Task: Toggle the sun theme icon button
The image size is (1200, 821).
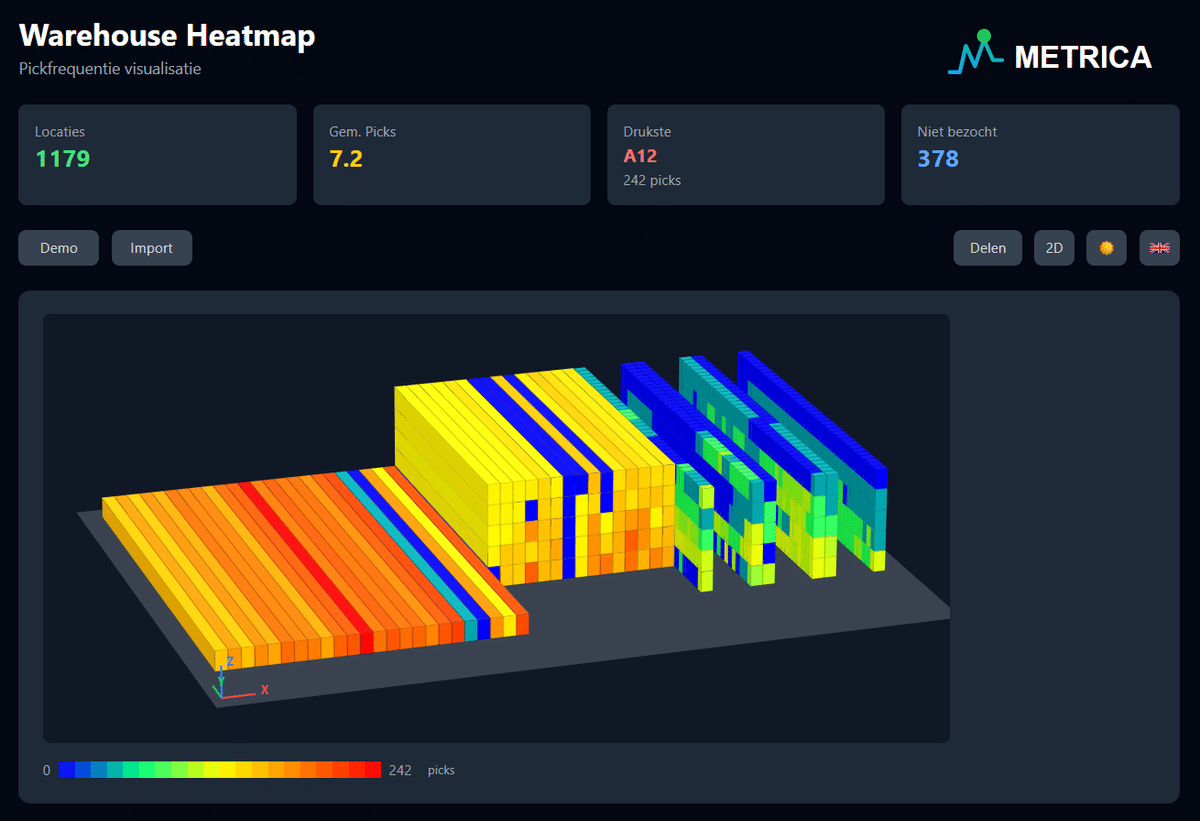Action: point(1106,248)
